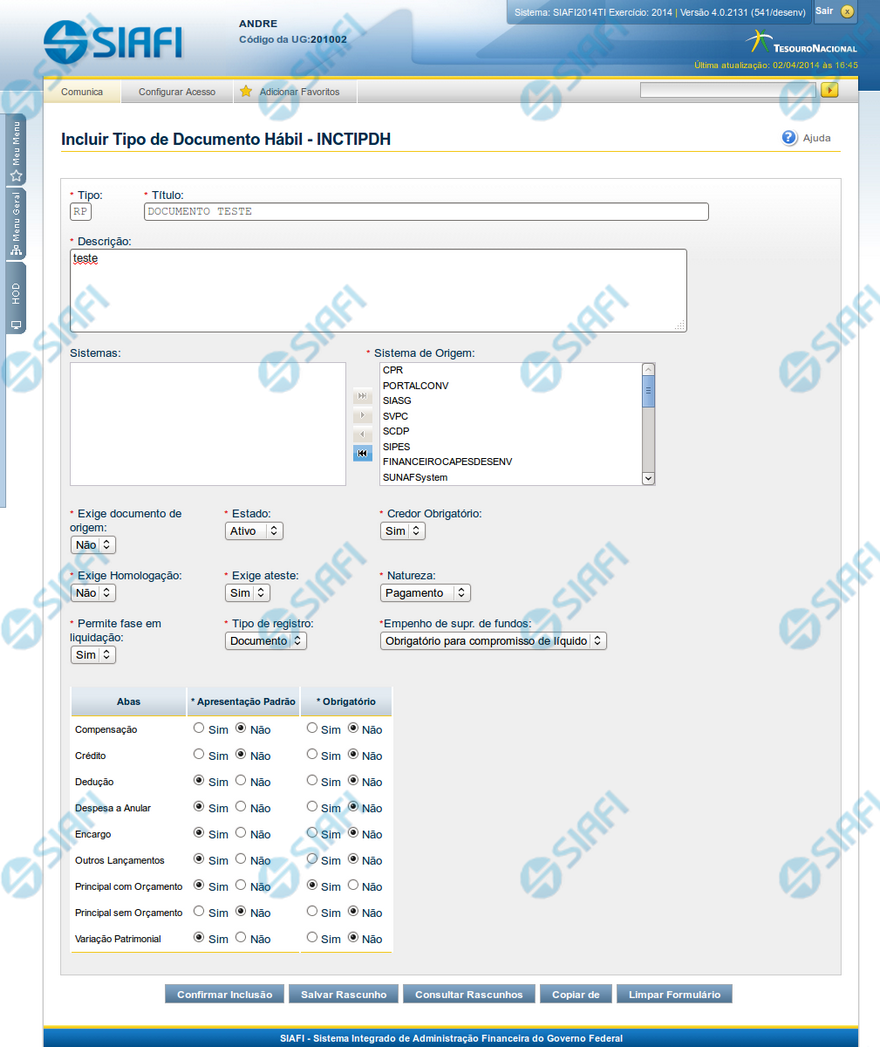
Task: Click the Sistema de Origem list scrollbar thumb
Action: (648, 391)
